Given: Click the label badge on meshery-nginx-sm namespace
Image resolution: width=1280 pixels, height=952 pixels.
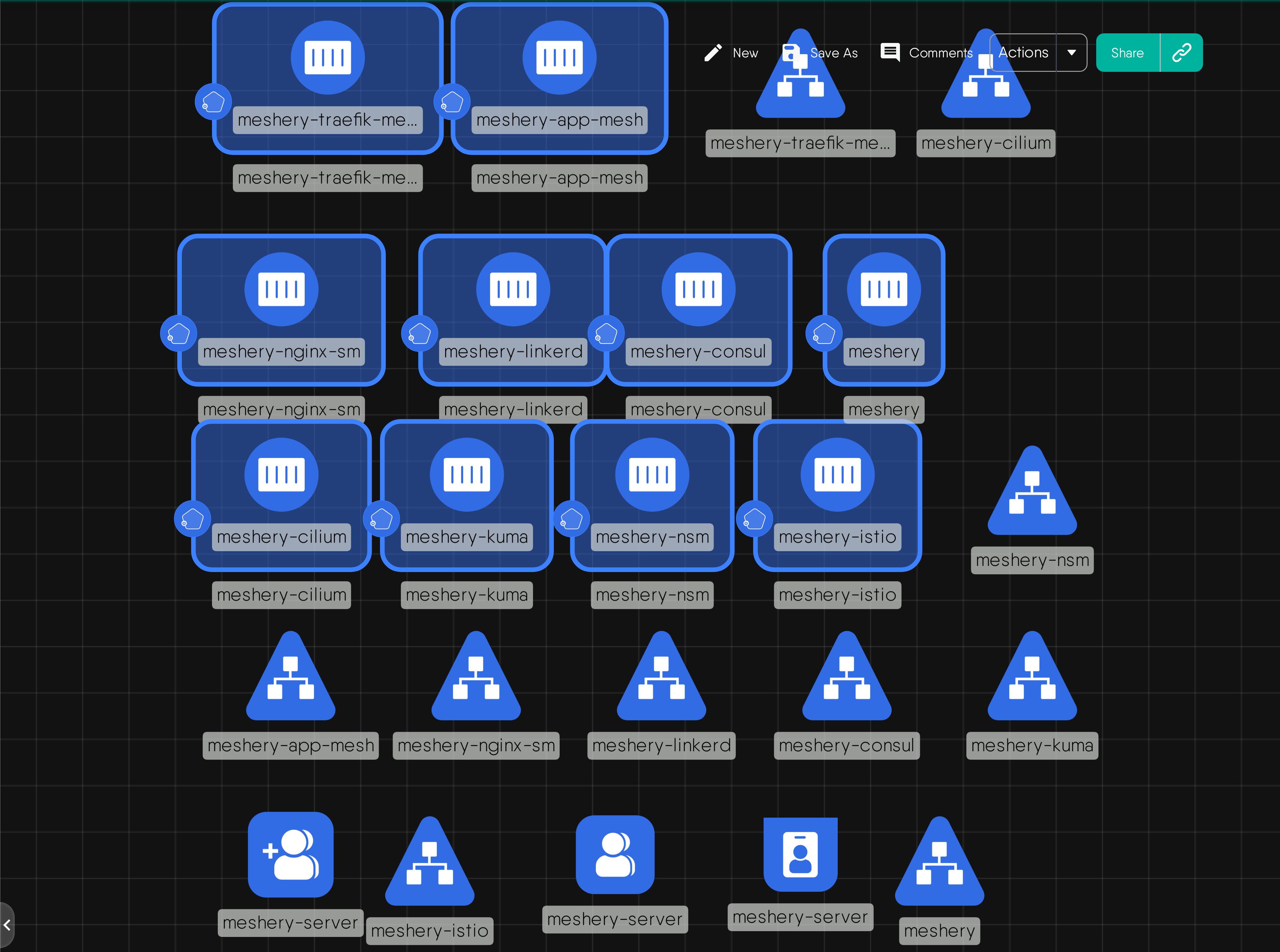Looking at the screenshot, I should 178,334.
